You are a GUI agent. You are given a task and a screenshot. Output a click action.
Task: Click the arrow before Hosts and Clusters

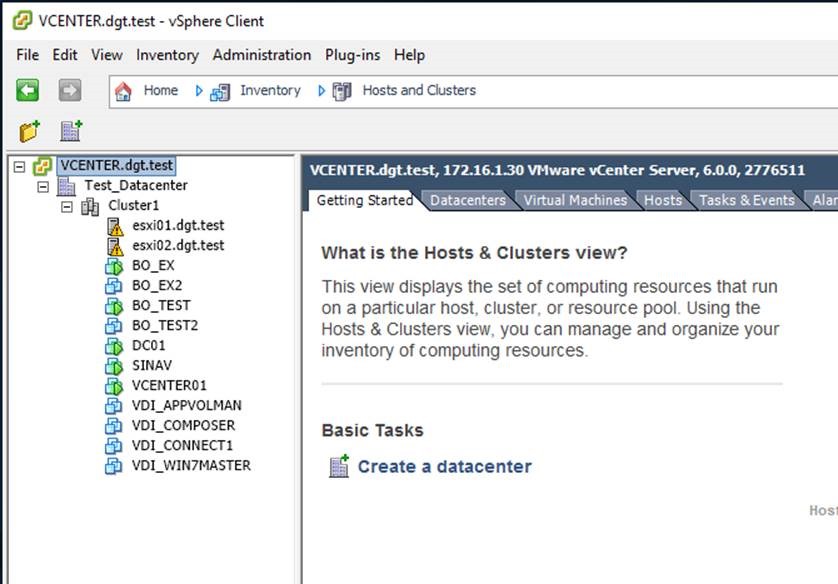[x=321, y=91]
